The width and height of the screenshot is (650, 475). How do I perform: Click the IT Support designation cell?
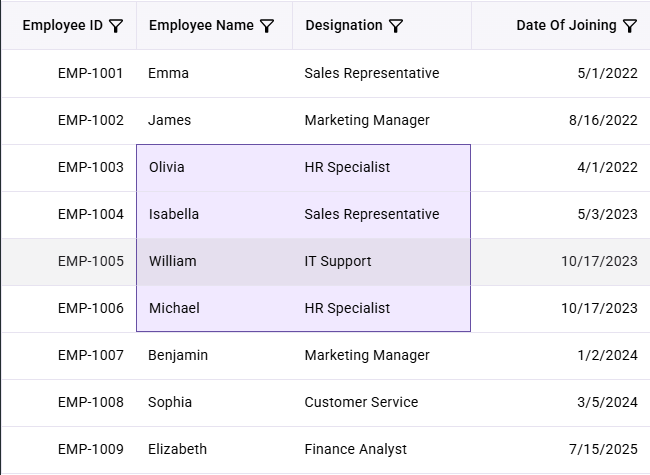point(381,262)
